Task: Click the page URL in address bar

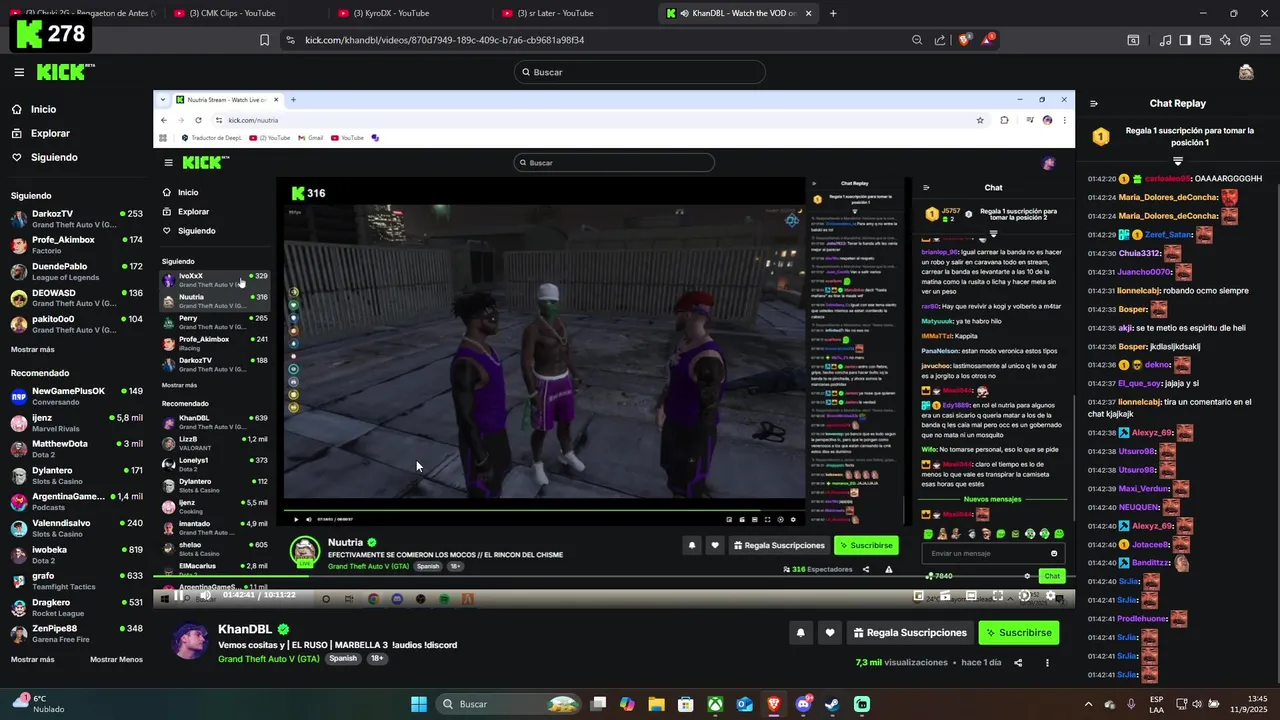Action: [444, 40]
